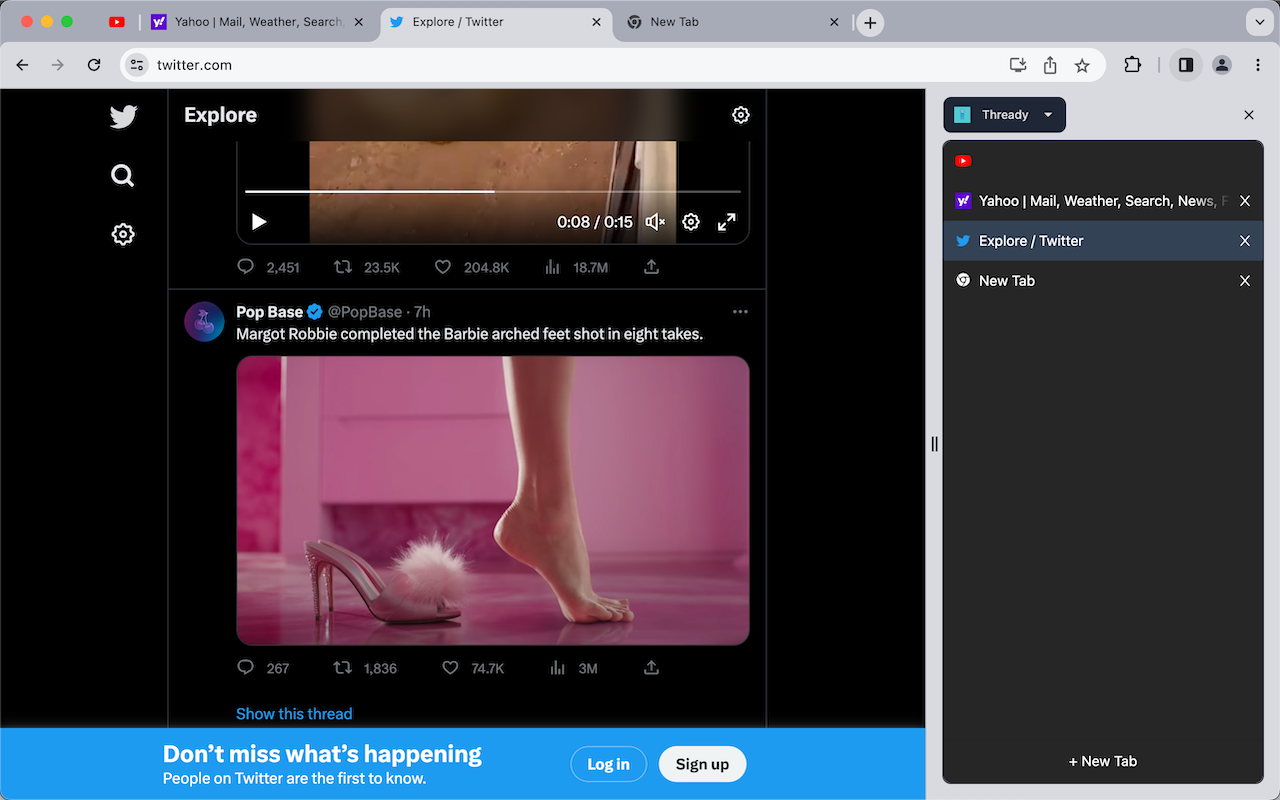This screenshot has height=800, width=1280.
Task: Toggle the browser side panel
Action: pyautogui.click(x=1186, y=65)
